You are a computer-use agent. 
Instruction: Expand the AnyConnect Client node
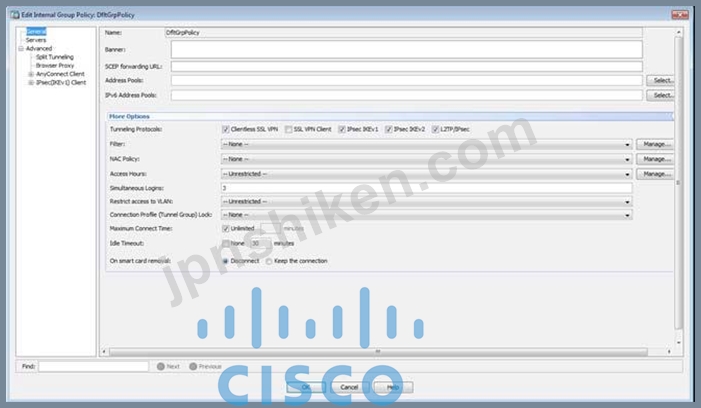[31, 74]
